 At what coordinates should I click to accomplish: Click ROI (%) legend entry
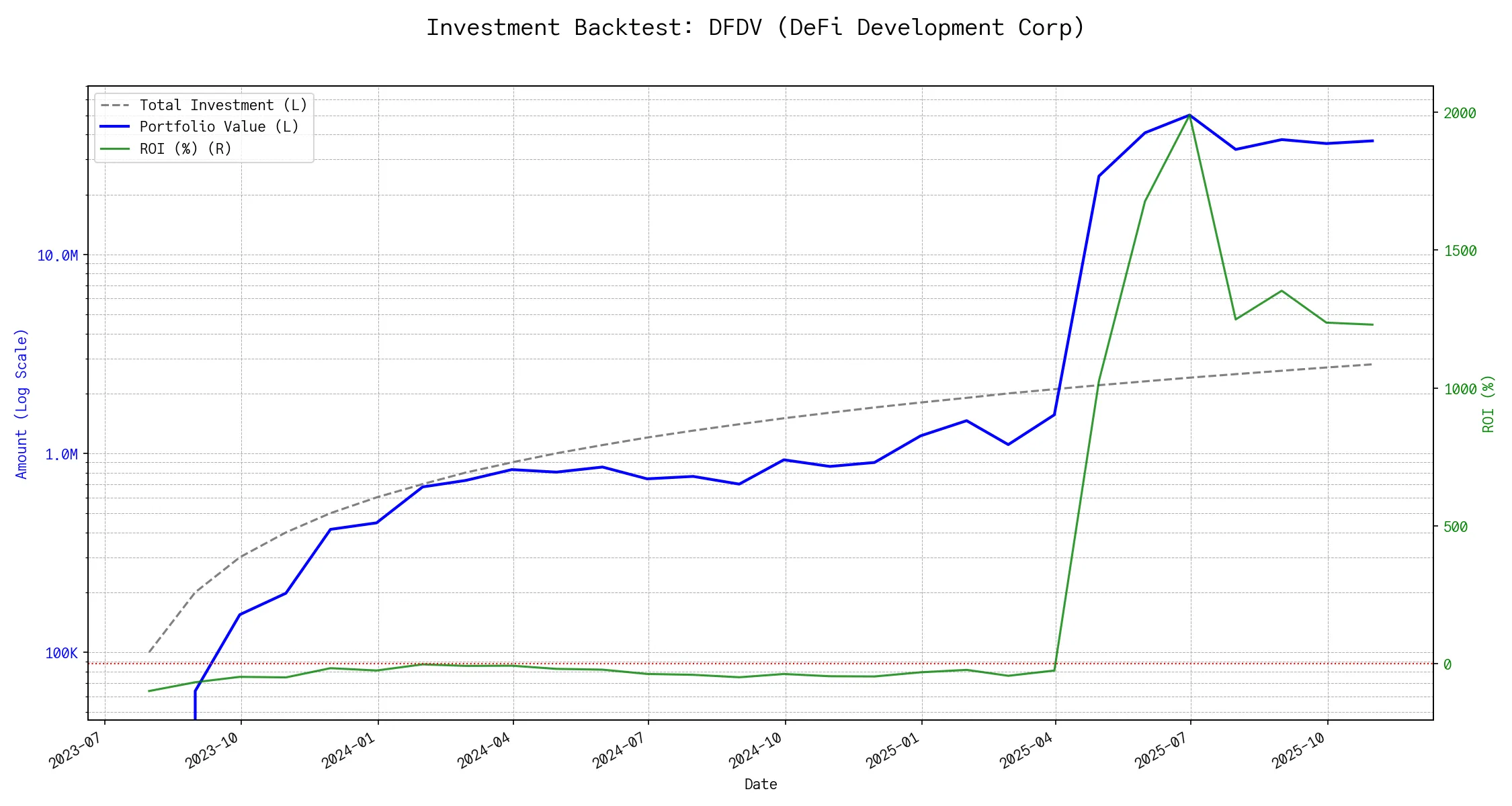coord(185,149)
